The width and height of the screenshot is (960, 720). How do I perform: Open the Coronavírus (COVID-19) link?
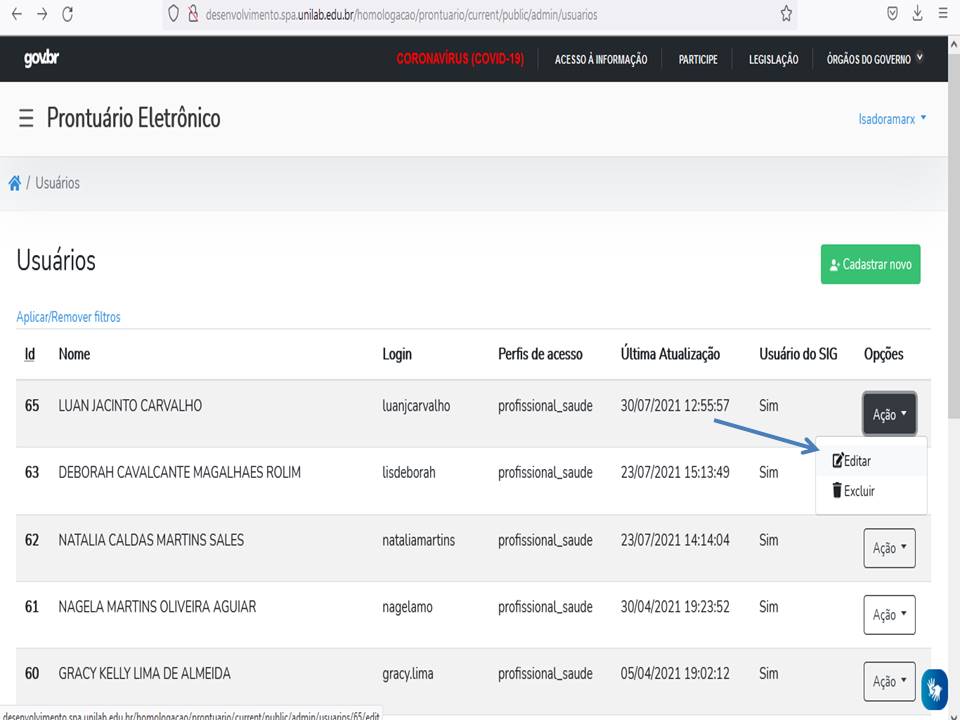pyautogui.click(x=460, y=60)
